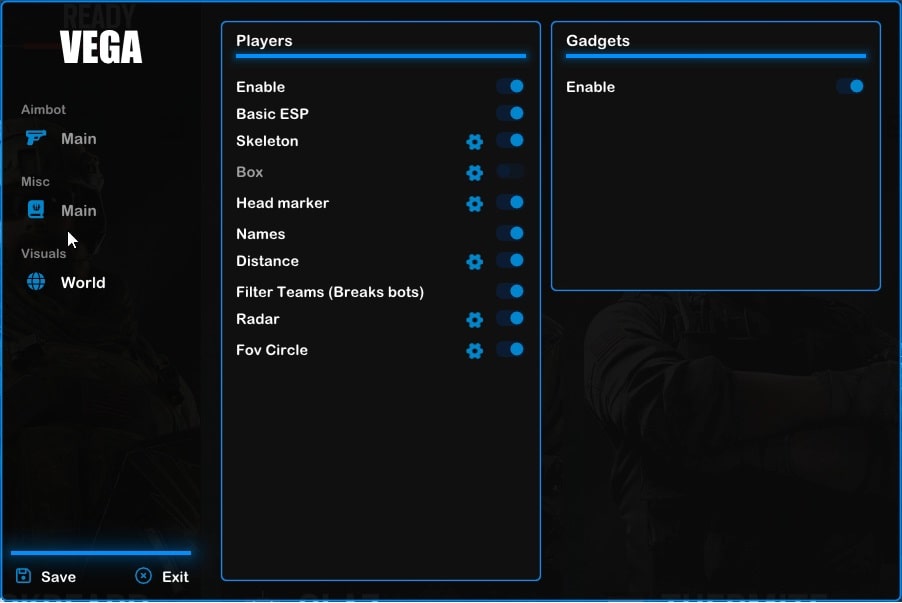Disable Basic ESP
The image size is (902, 603).
click(x=511, y=114)
